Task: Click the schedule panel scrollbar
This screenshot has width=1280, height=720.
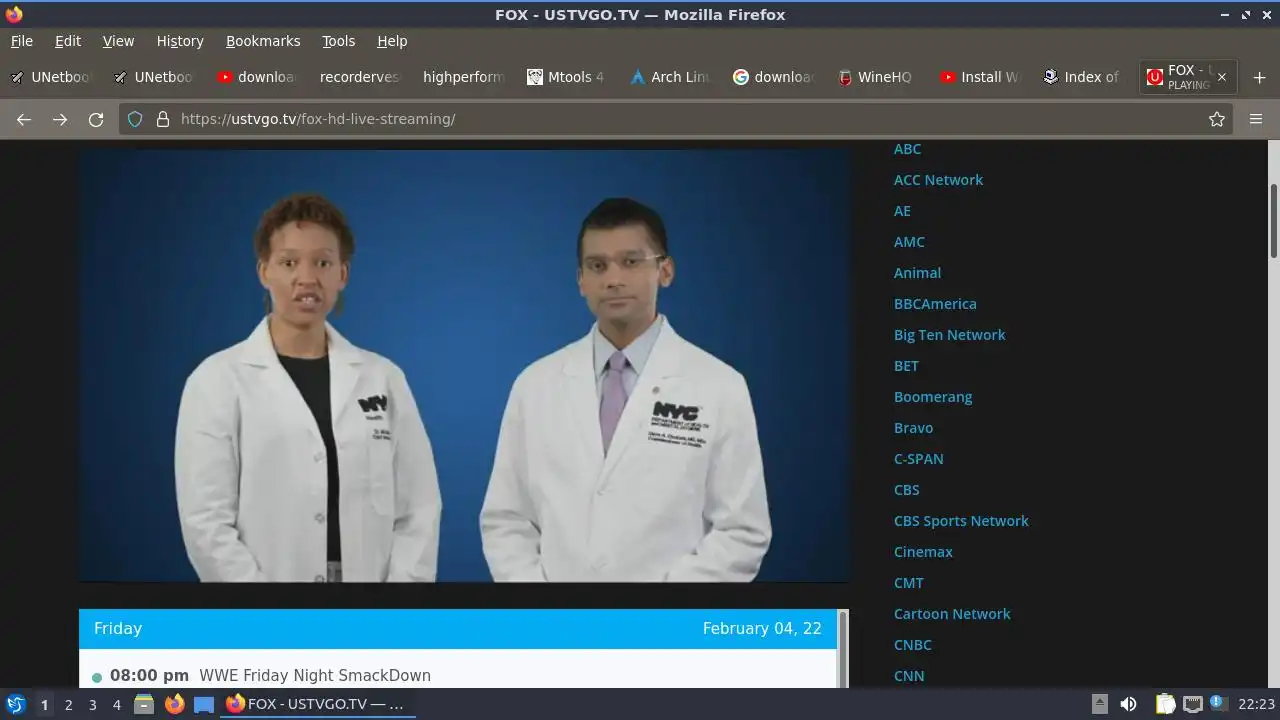Action: pos(843,649)
